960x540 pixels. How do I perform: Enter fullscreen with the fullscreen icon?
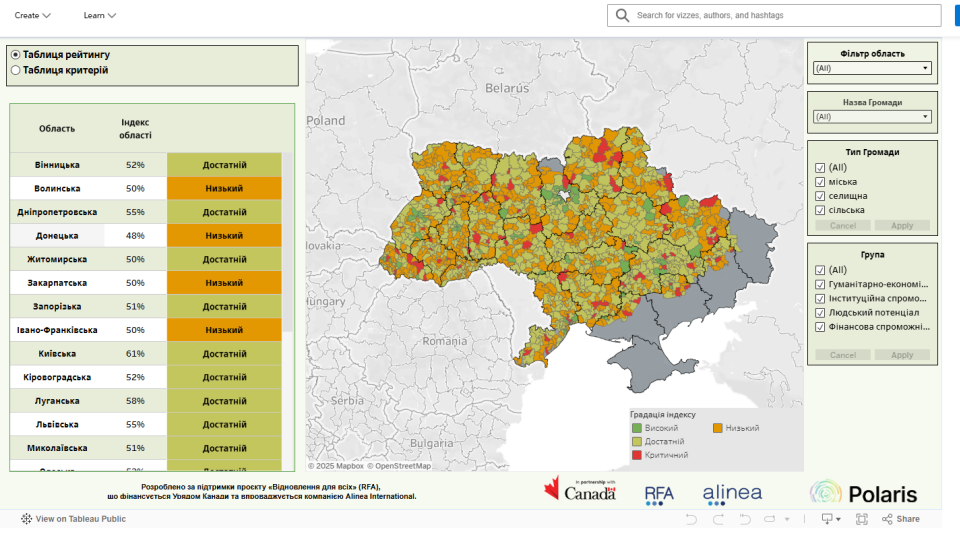pyautogui.click(x=861, y=519)
